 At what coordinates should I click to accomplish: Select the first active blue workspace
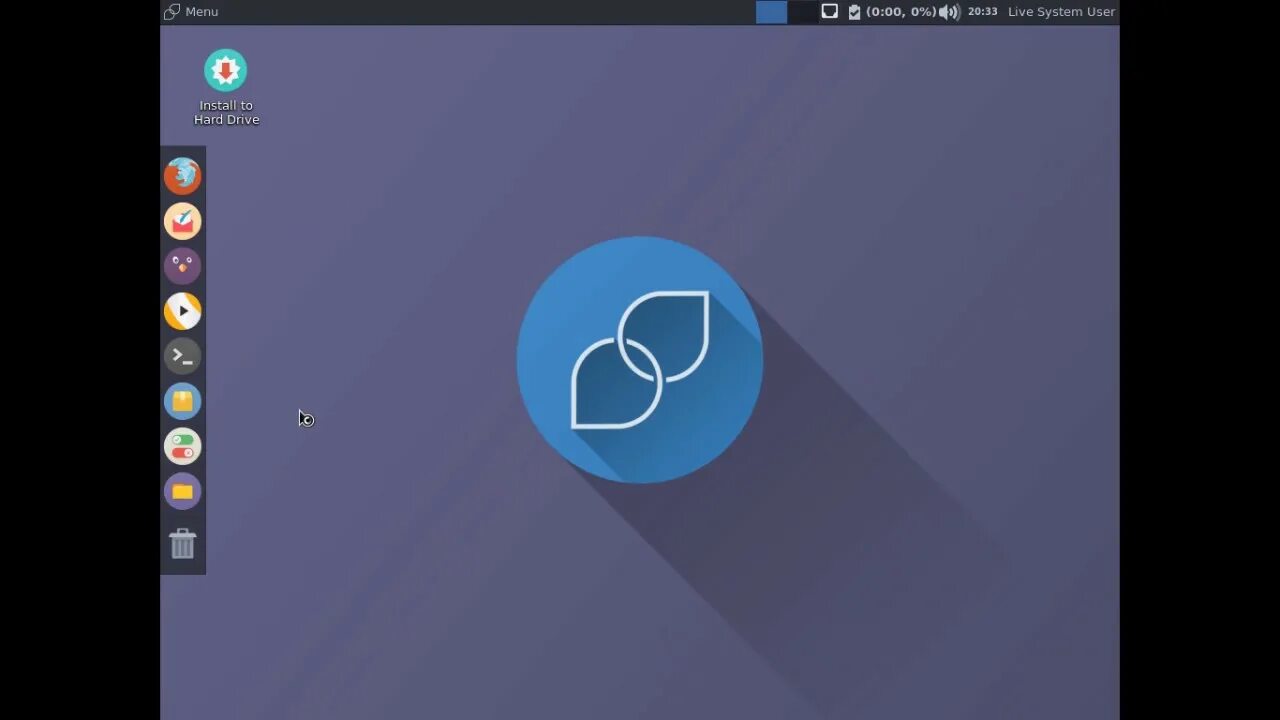tap(771, 12)
